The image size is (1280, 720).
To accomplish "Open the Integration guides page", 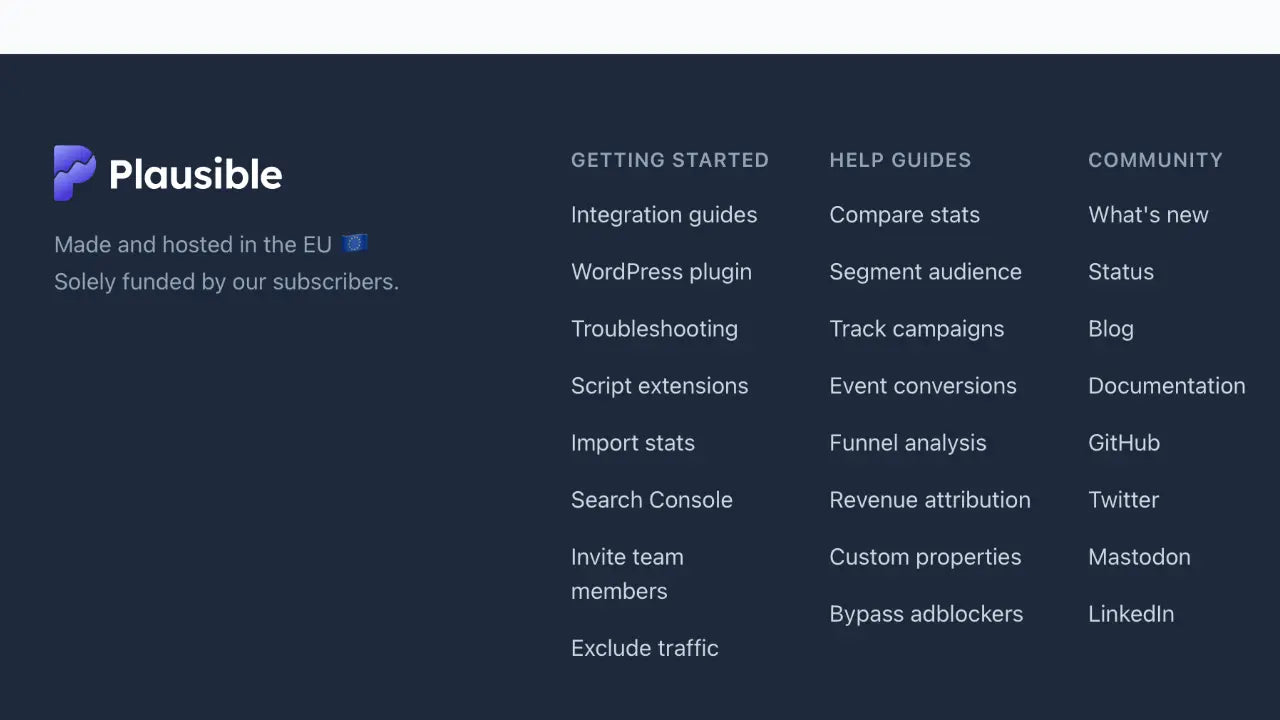I will tap(664, 214).
